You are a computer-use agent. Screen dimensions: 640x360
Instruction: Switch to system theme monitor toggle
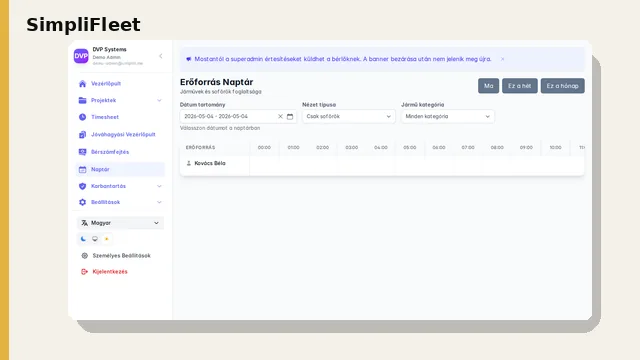(x=95, y=239)
